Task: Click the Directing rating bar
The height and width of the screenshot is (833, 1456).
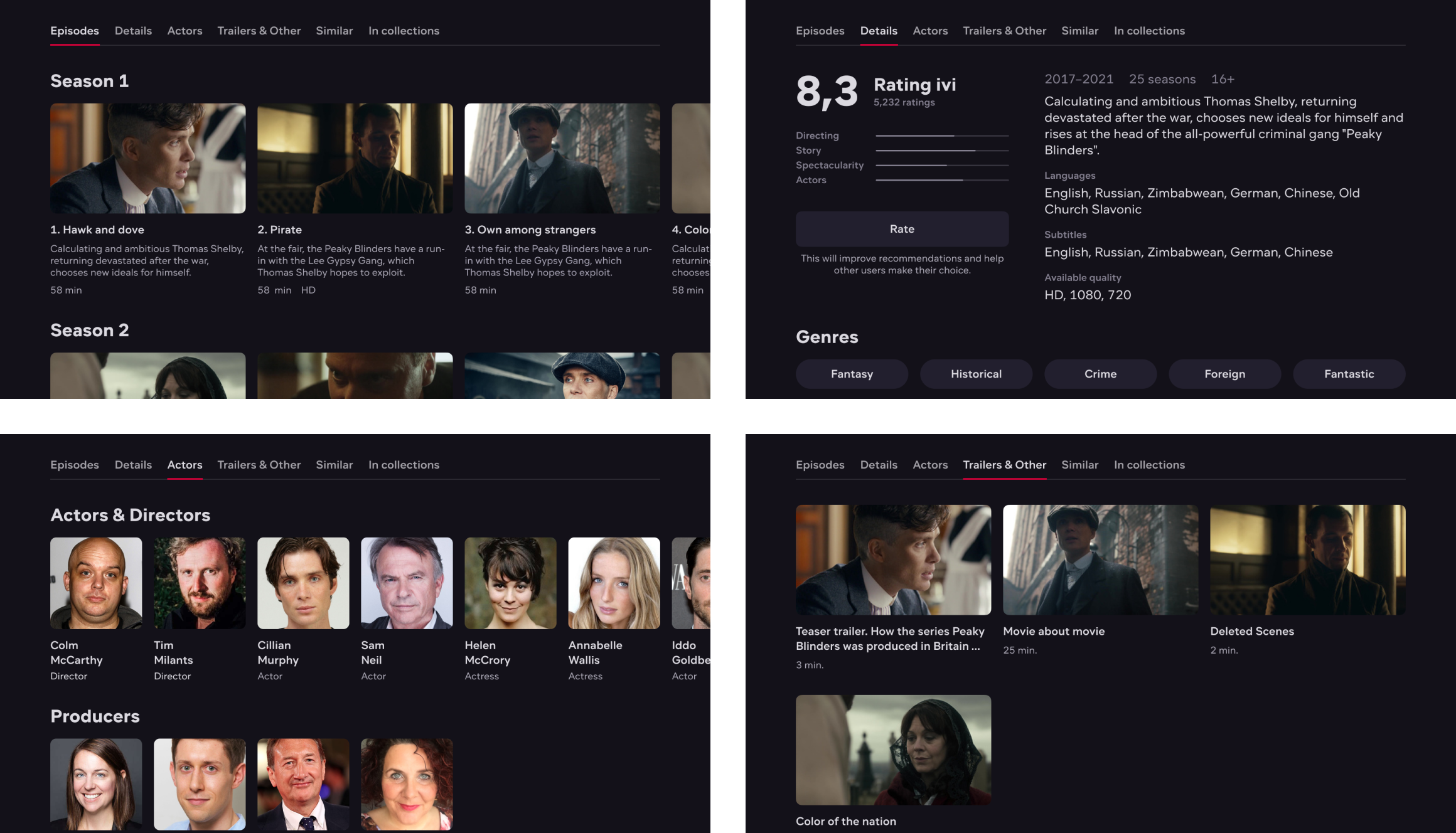Action: click(x=942, y=135)
